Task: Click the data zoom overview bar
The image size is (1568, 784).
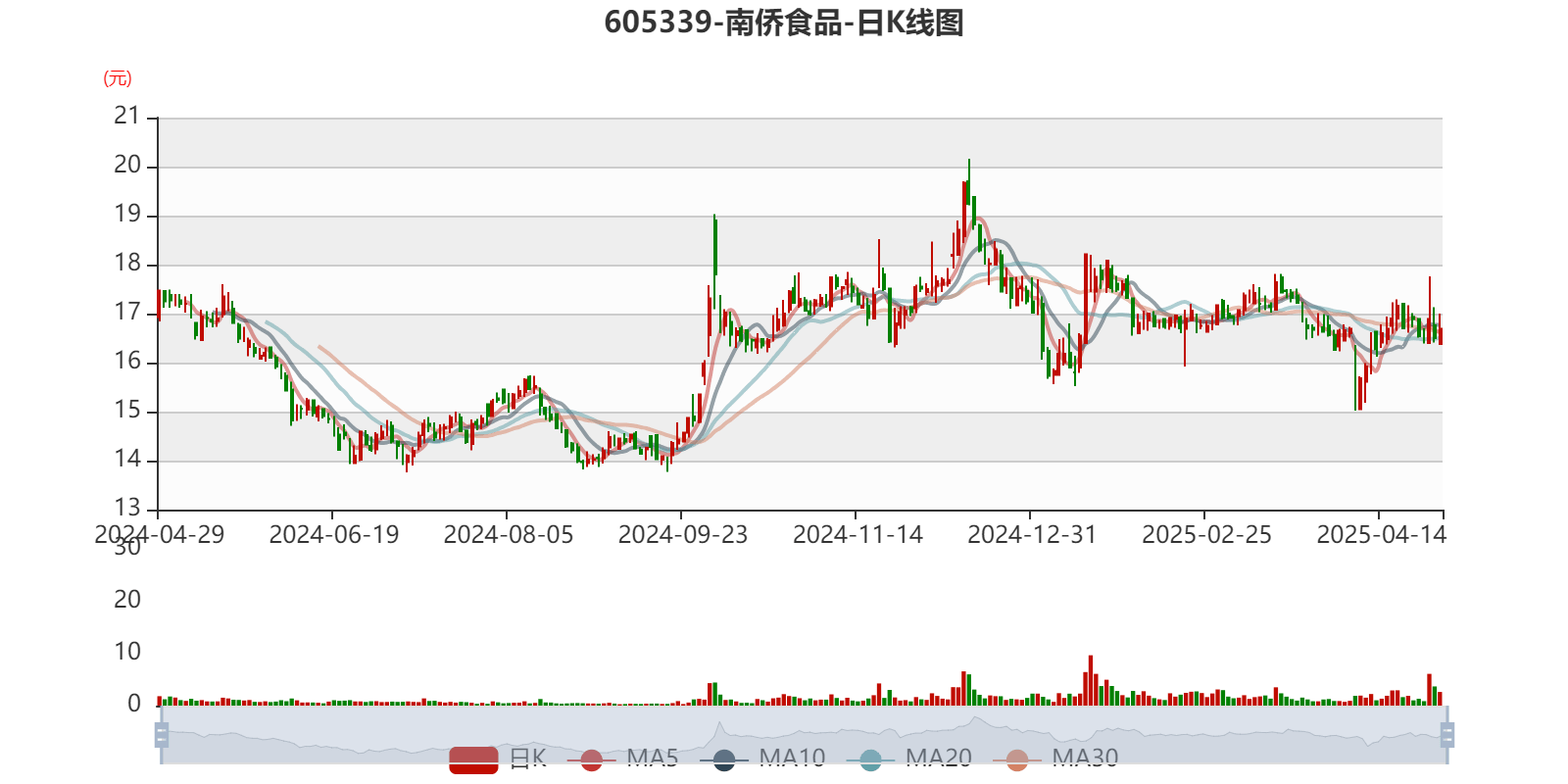Action: (804, 735)
